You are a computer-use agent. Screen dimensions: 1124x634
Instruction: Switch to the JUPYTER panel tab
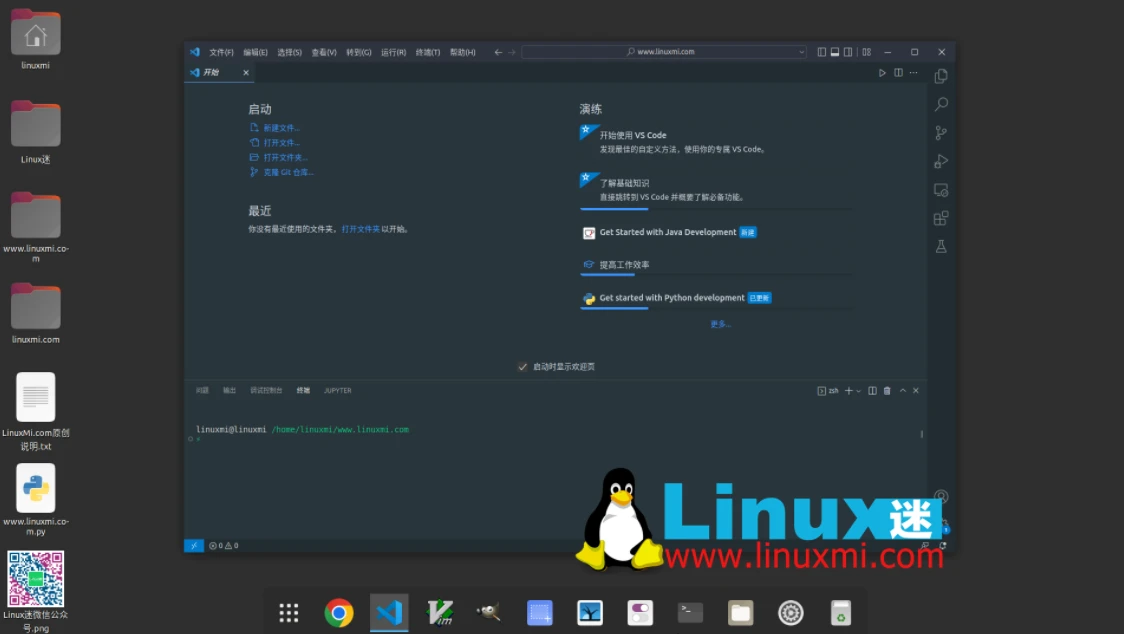tap(337, 391)
